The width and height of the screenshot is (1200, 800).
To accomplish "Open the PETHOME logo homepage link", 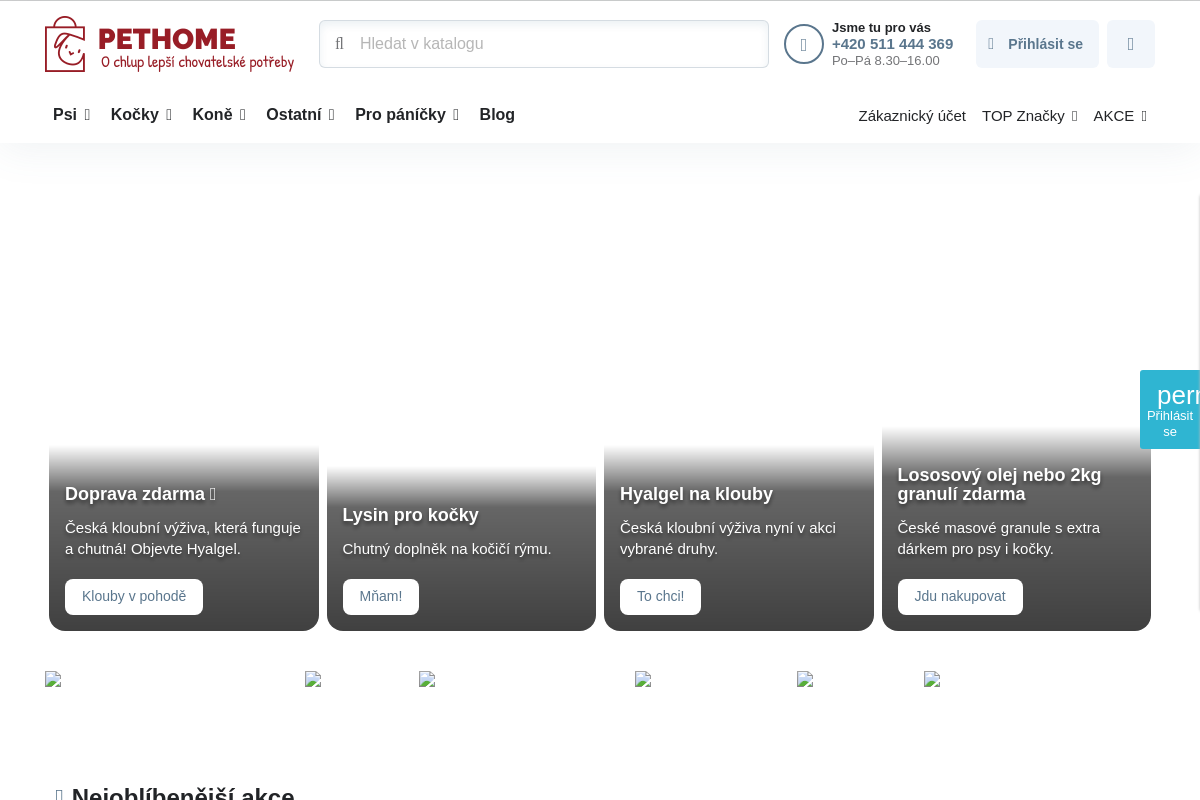I will point(170,44).
